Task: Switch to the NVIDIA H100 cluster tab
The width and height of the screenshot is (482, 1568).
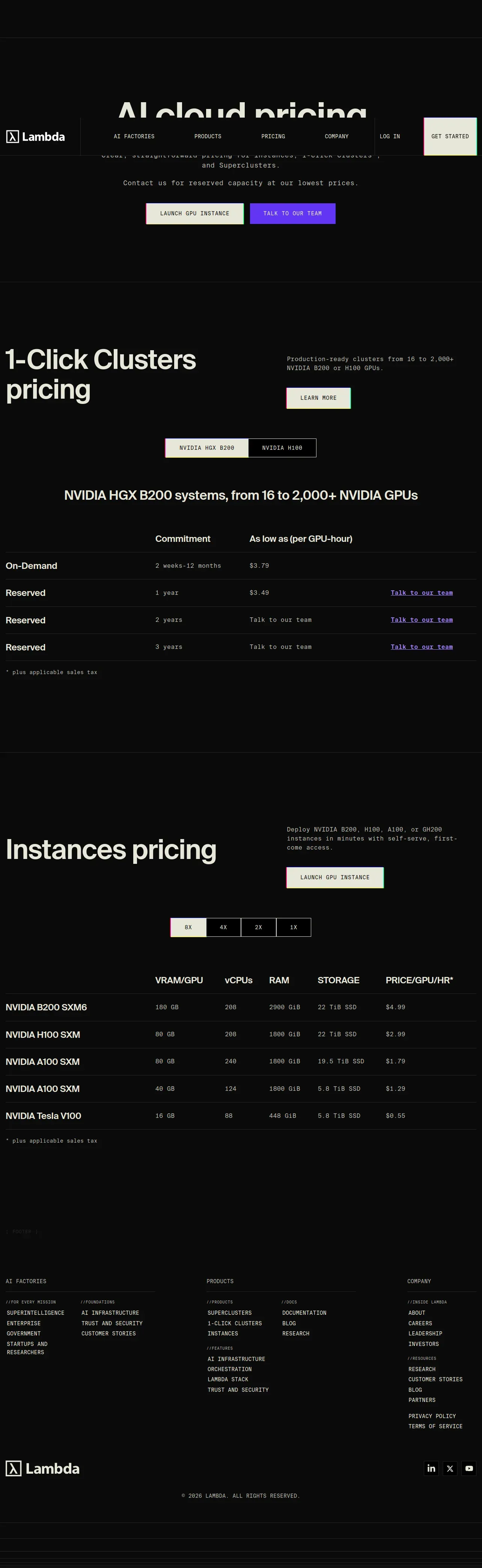Action: (x=282, y=448)
